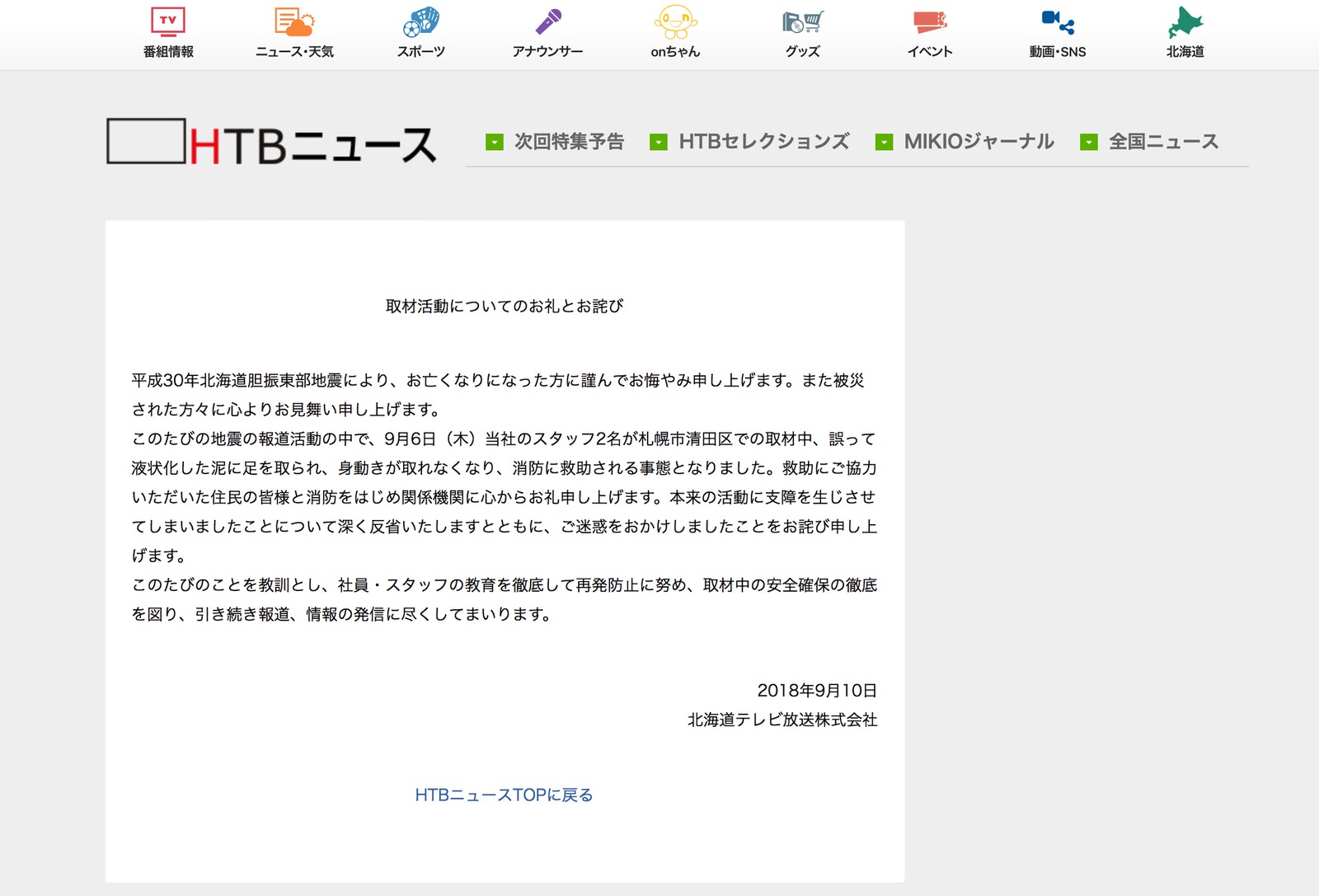This screenshot has width=1319, height=896.
Task: Click the 北海道 navigation label
Action: pos(1185,51)
